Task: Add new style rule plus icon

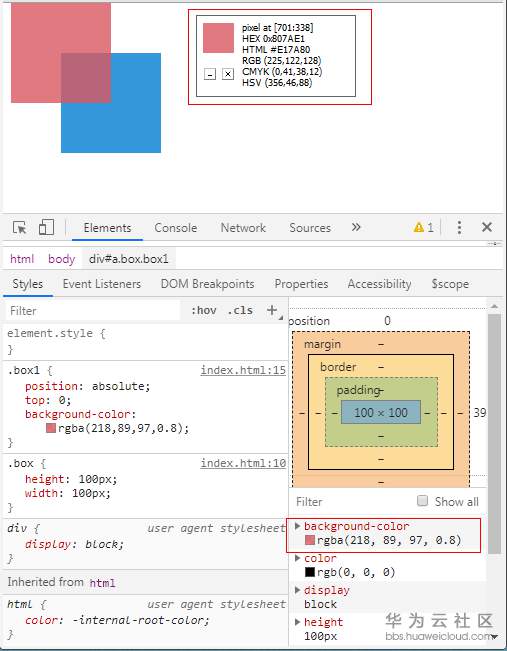Action: (272, 310)
